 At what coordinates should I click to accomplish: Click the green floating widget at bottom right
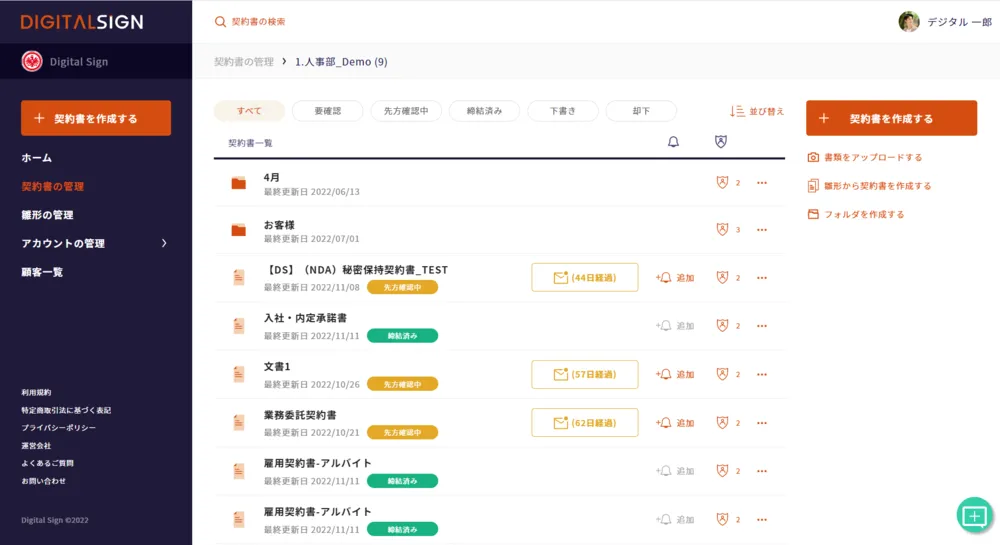(973, 514)
